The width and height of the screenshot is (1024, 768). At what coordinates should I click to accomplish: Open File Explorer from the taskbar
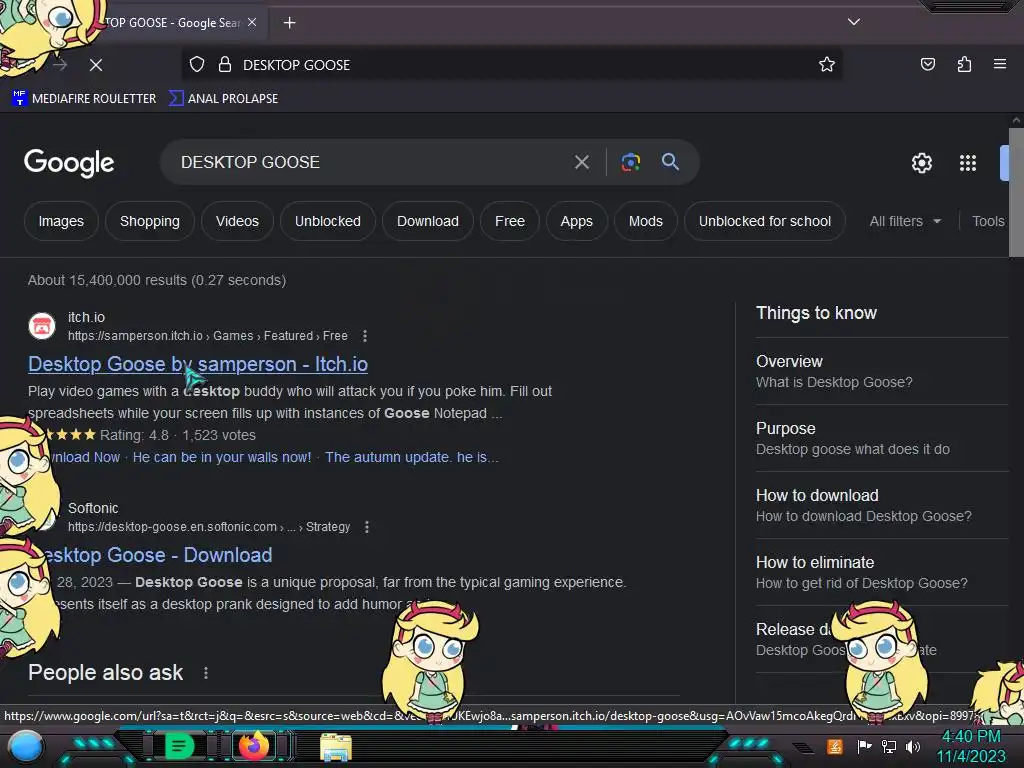click(336, 747)
